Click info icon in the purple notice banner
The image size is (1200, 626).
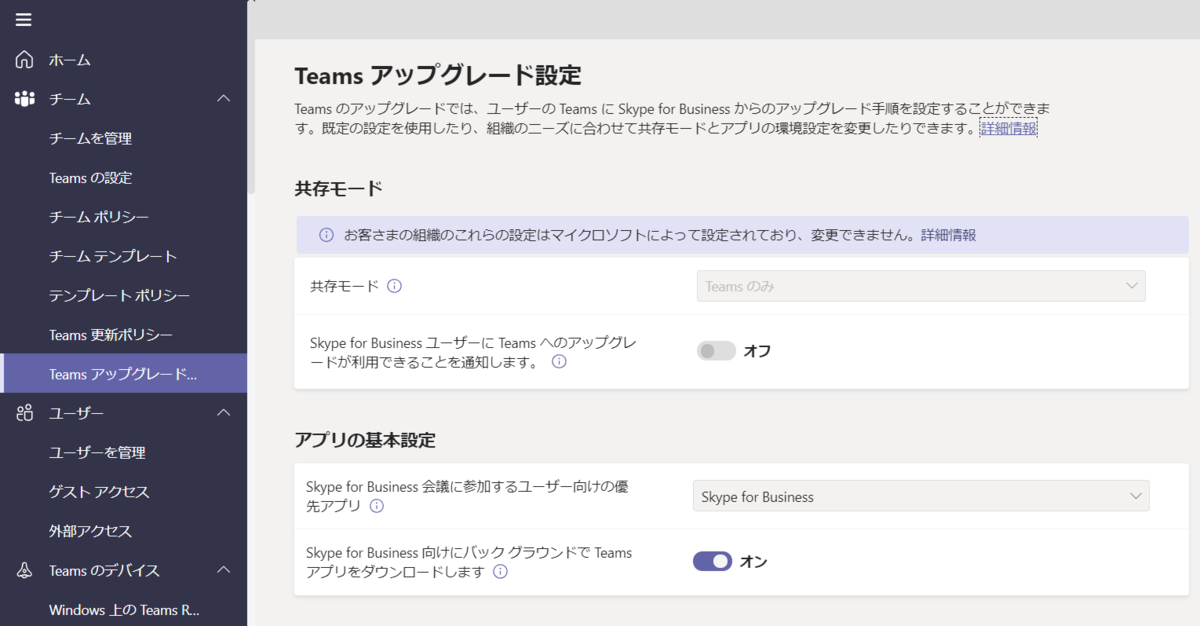tap(326, 235)
